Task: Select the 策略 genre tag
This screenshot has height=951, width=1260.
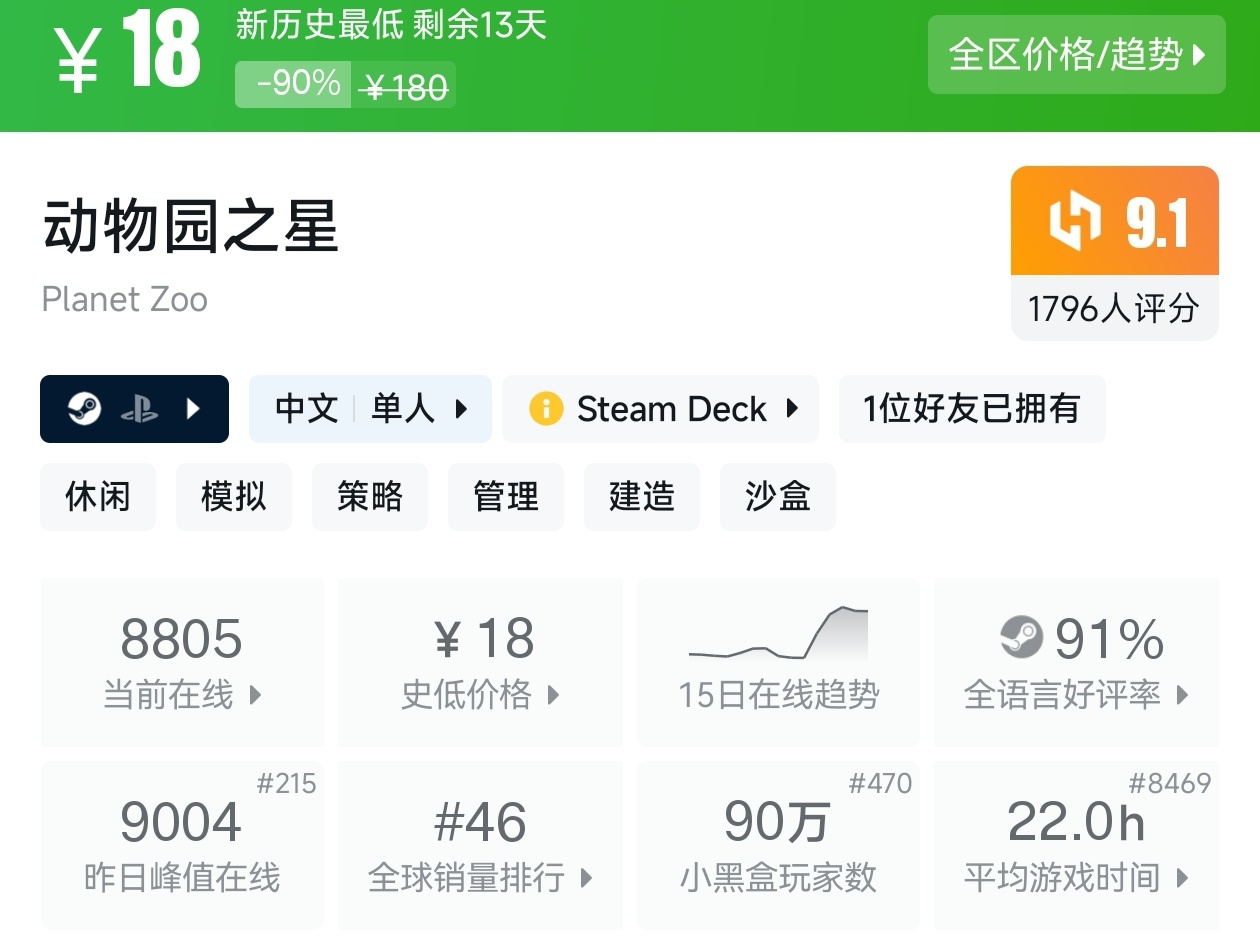Action: pyautogui.click(x=370, y=496)
